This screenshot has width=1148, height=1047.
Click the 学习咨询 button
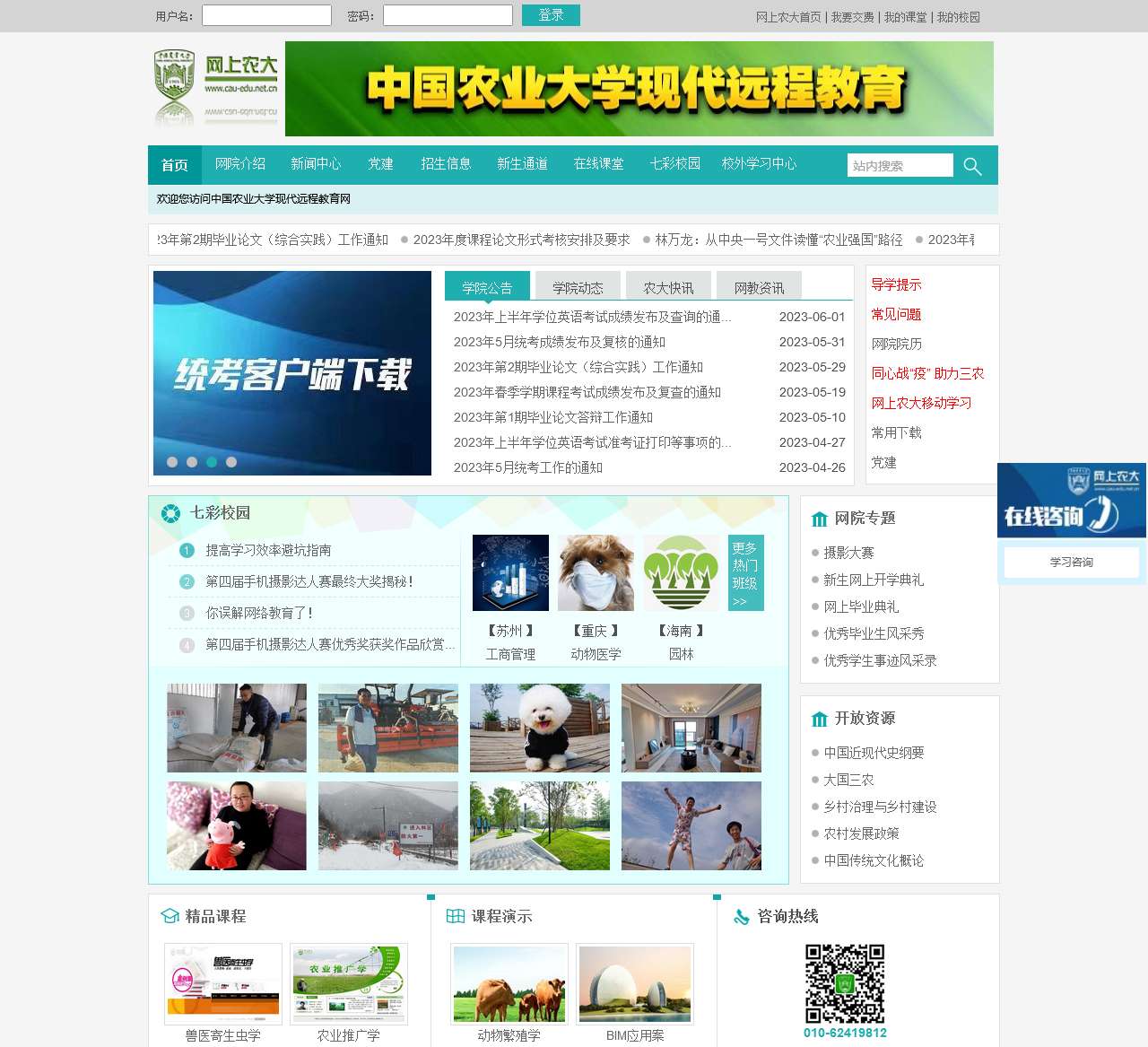pos(1072,562)
